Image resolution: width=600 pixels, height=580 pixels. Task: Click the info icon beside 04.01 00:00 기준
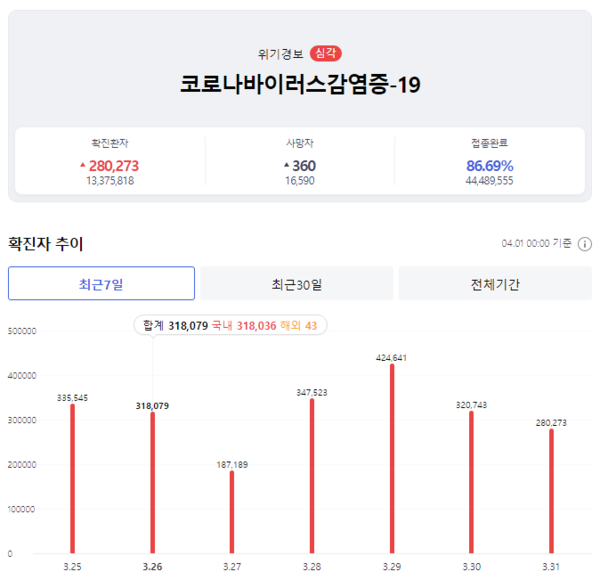click(584, 244)
